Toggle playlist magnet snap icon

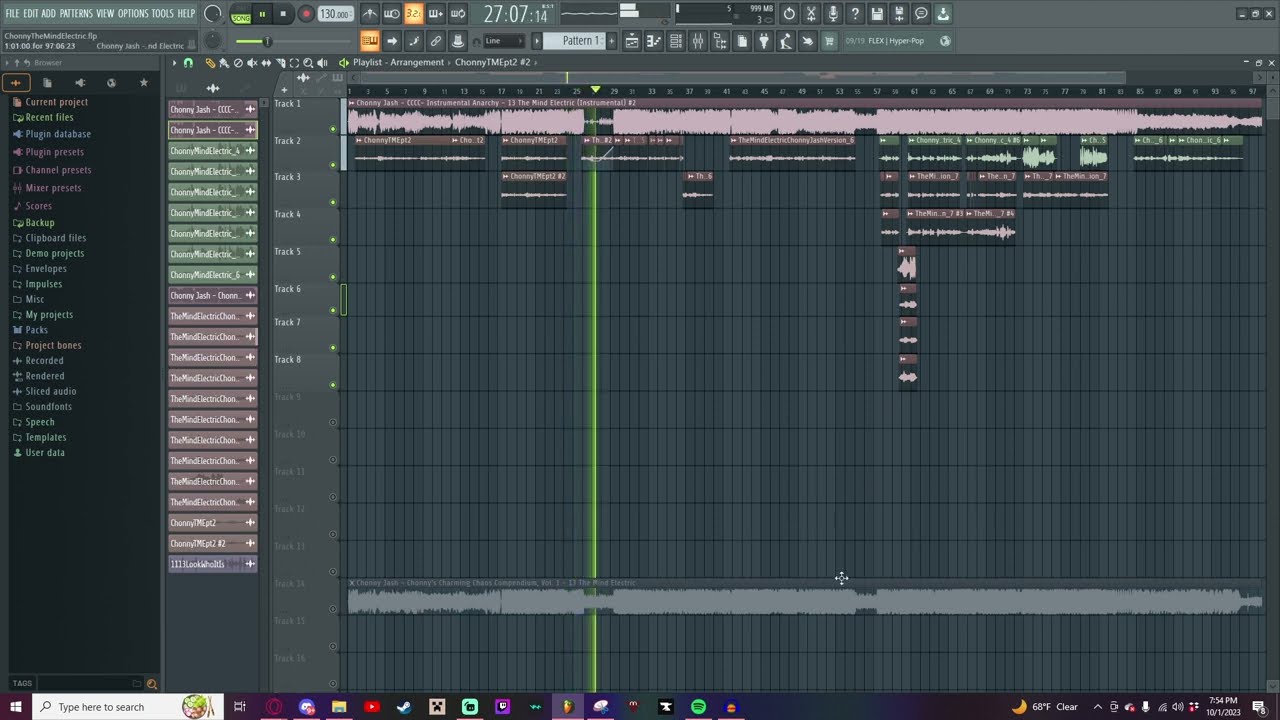(x=188, y=63)
